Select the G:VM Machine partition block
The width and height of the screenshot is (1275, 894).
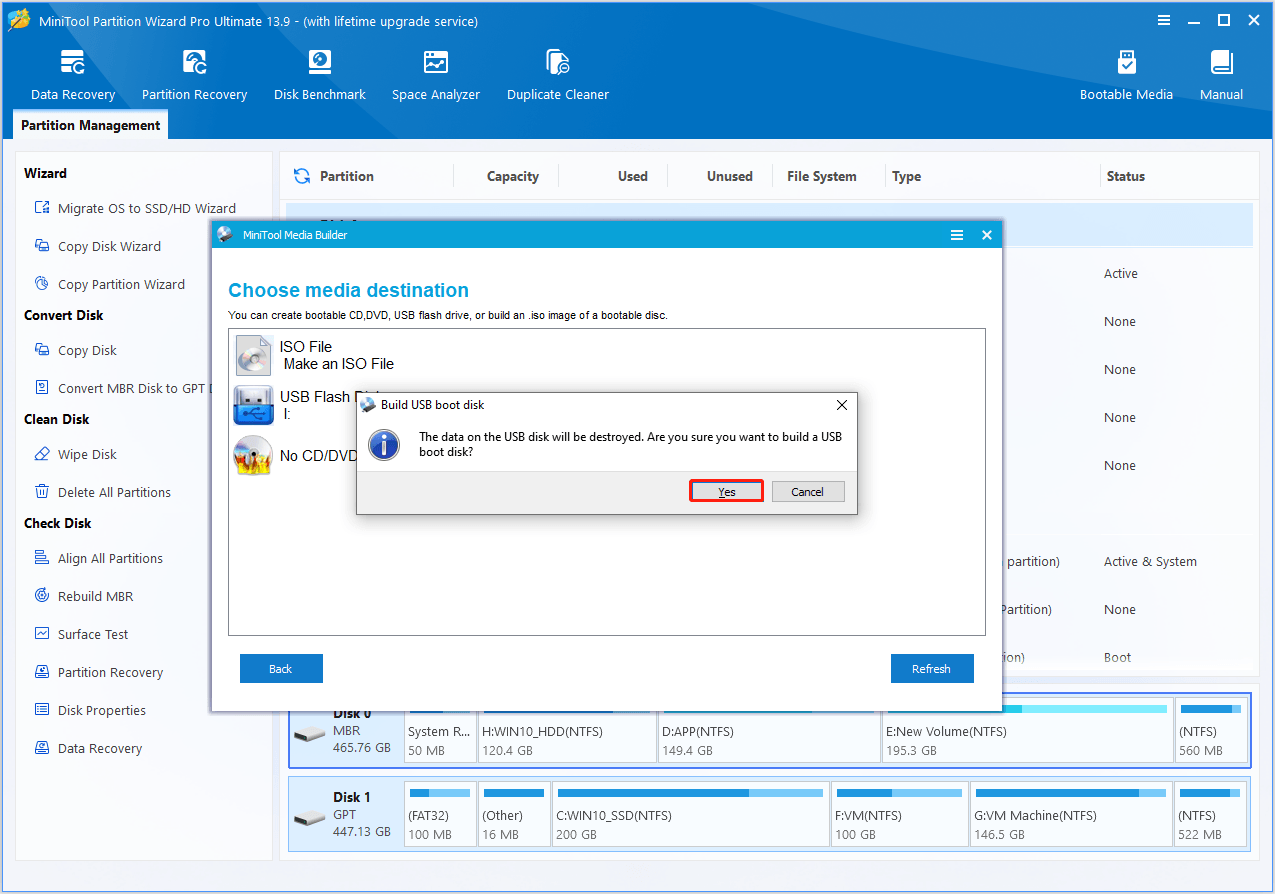pyautogui.click(x=1071, y=815)
